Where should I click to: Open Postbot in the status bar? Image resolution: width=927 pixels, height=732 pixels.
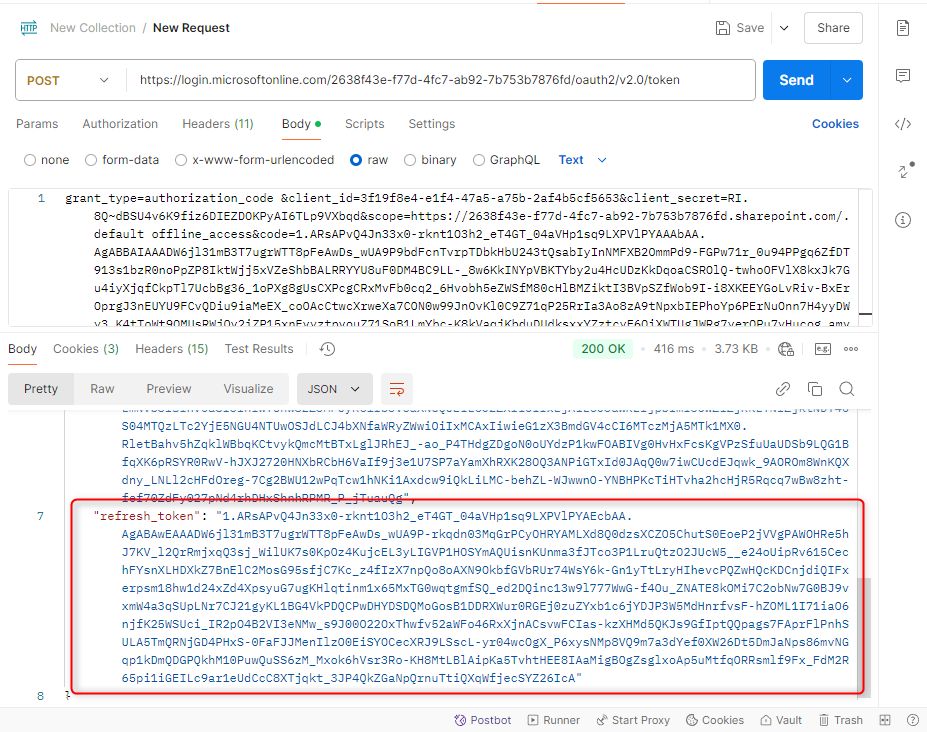click(482, 720)
